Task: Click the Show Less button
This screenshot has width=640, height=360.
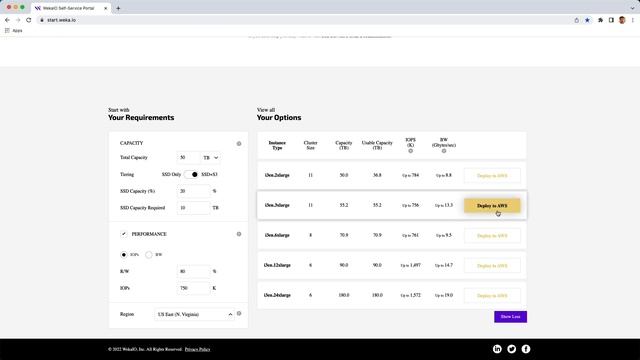Action: pyautogui.click(x=510, y=317)
